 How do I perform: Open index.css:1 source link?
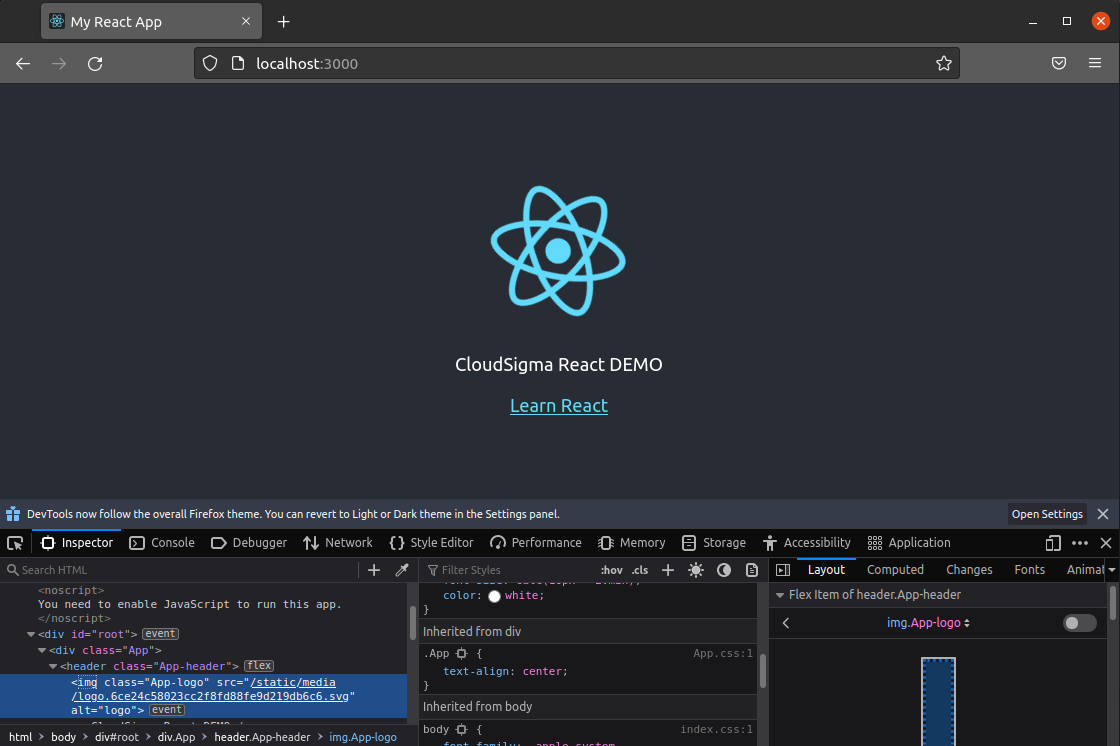(x=716, y=730)
